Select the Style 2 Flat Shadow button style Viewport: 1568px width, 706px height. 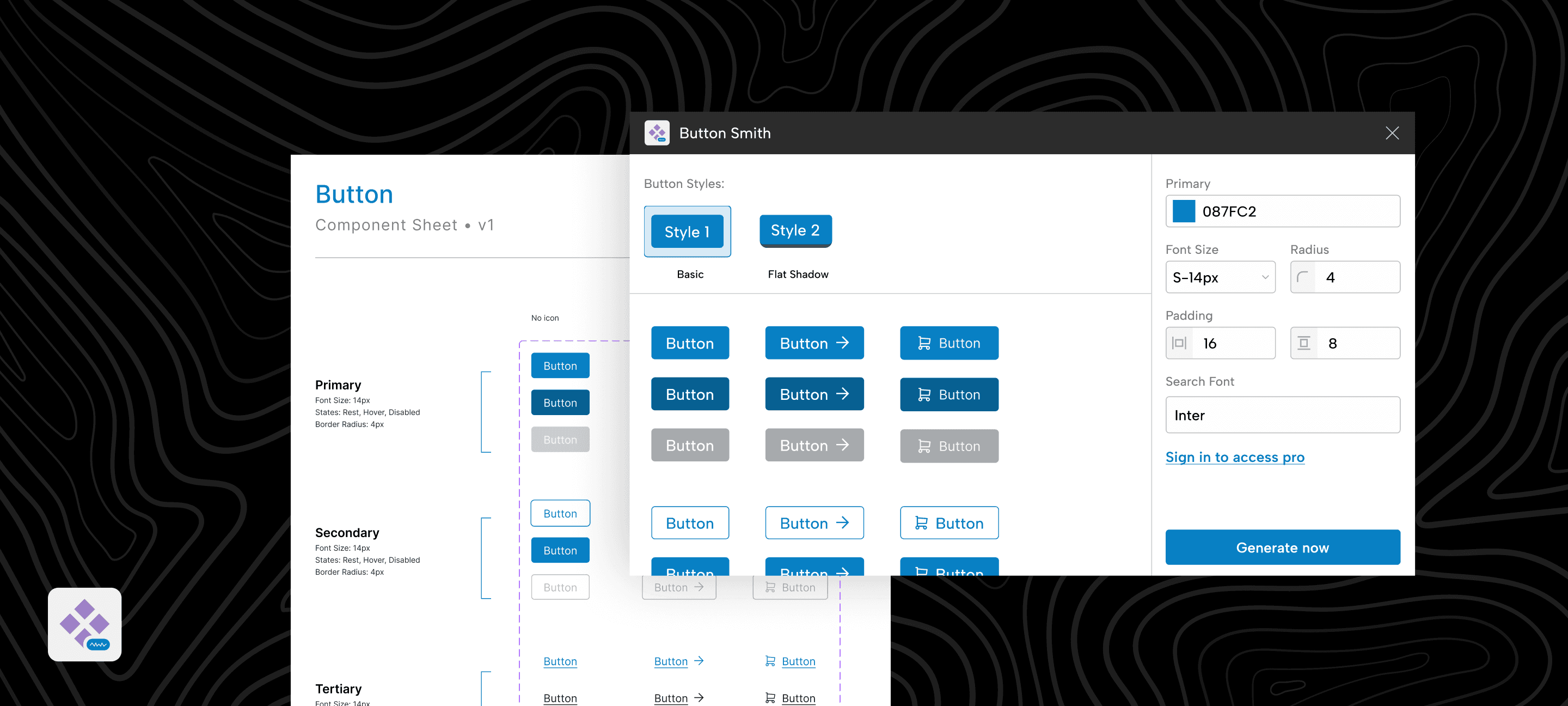(795, 231)
